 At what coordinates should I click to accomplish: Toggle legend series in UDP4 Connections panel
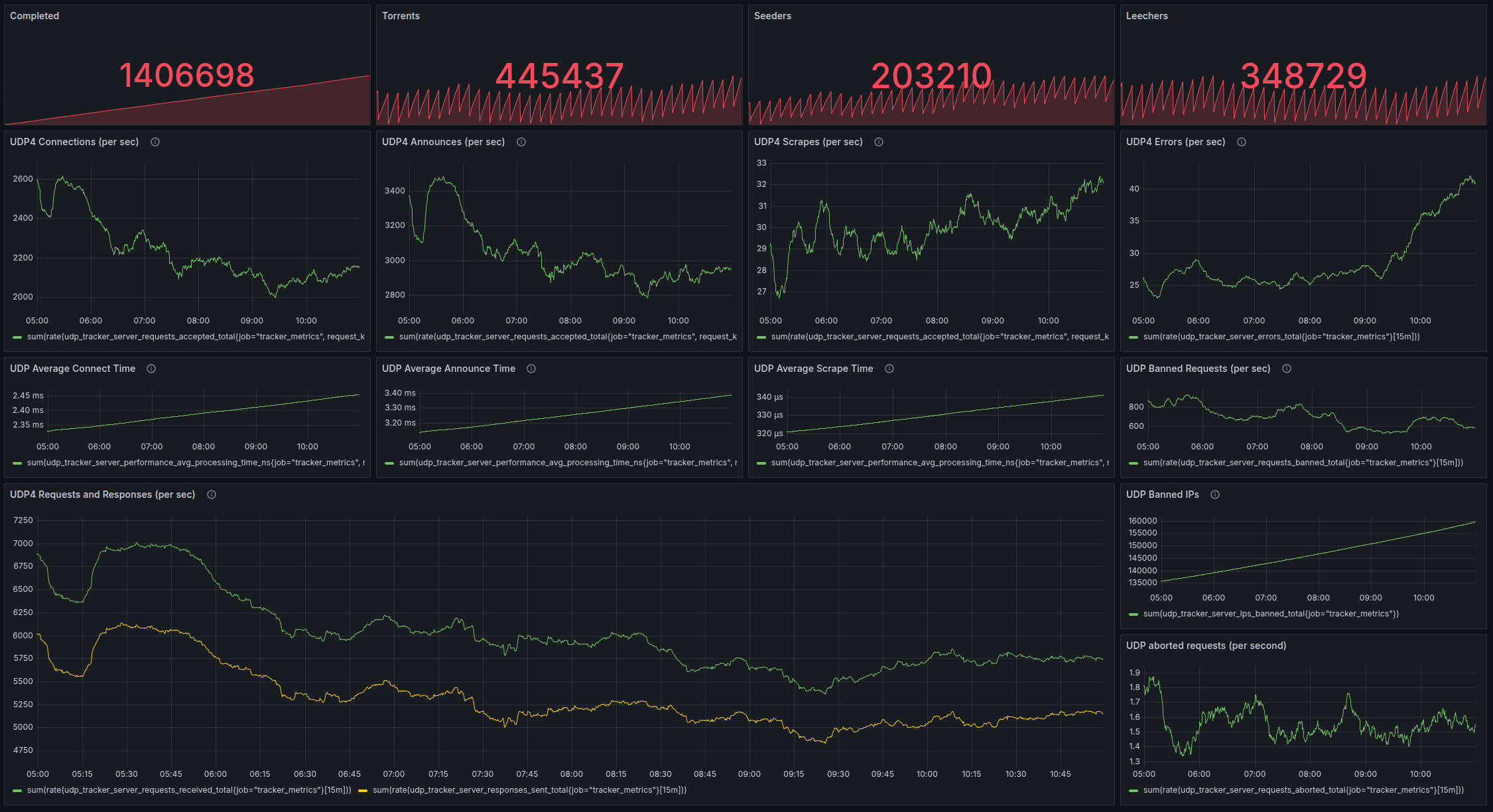(x=196, y=337)
